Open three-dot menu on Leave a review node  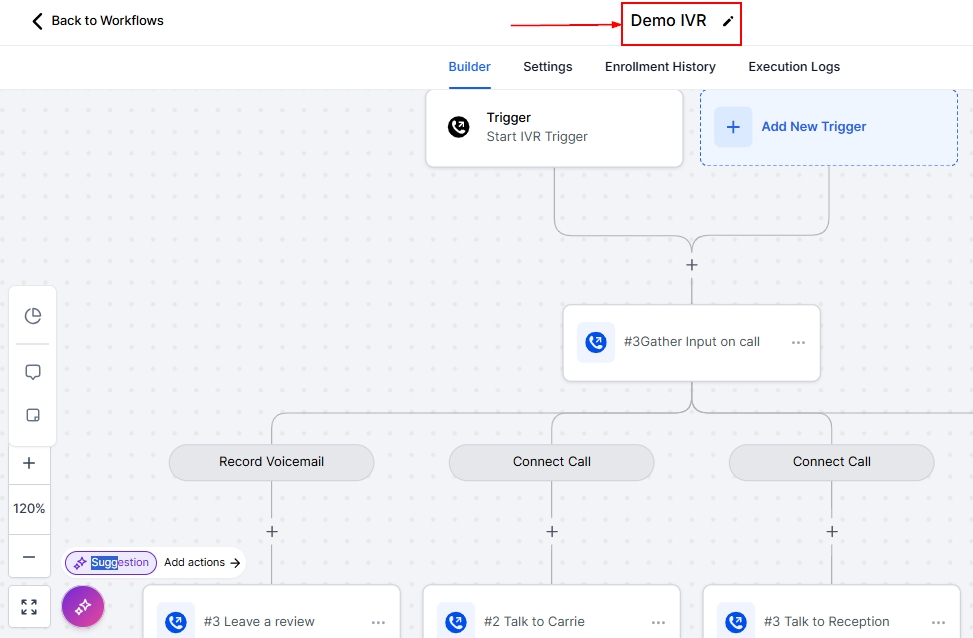click(x=378, y=622)
